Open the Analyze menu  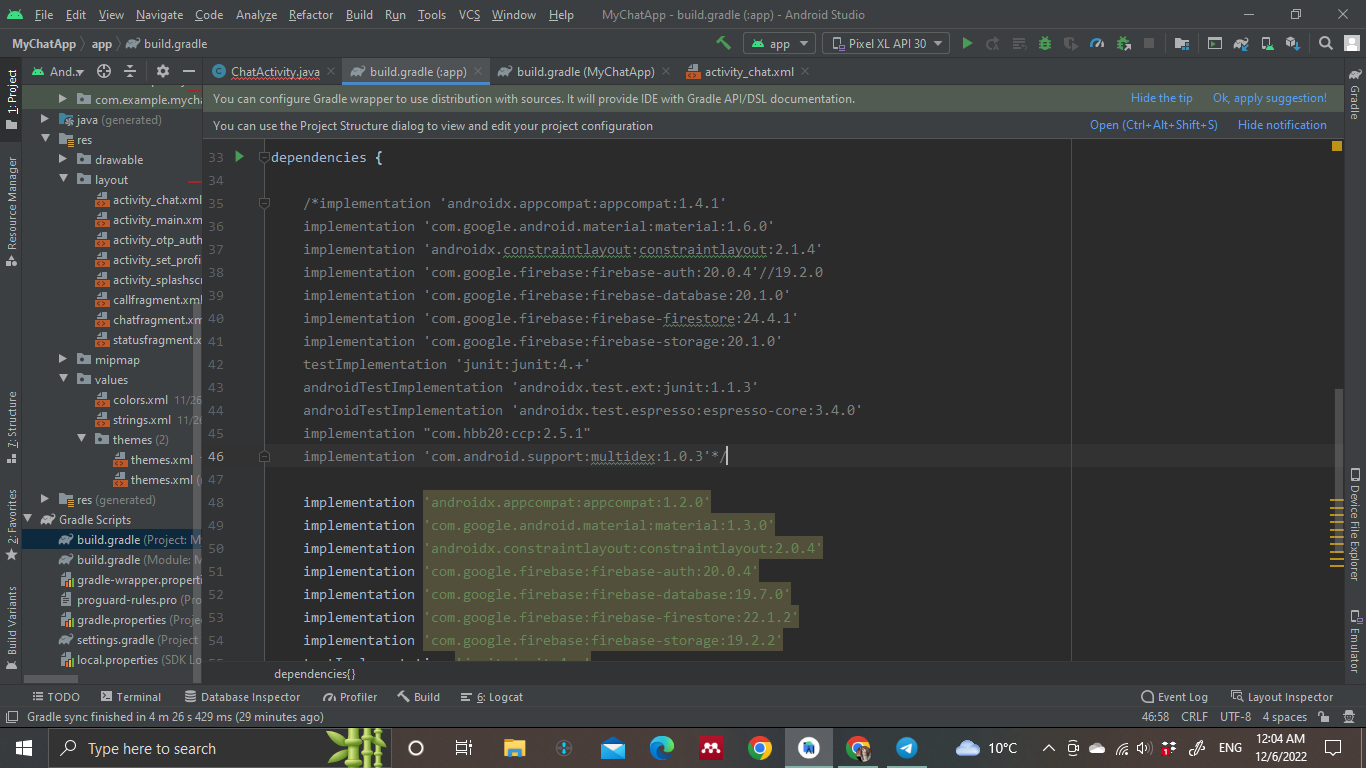(x=256, y=15)
